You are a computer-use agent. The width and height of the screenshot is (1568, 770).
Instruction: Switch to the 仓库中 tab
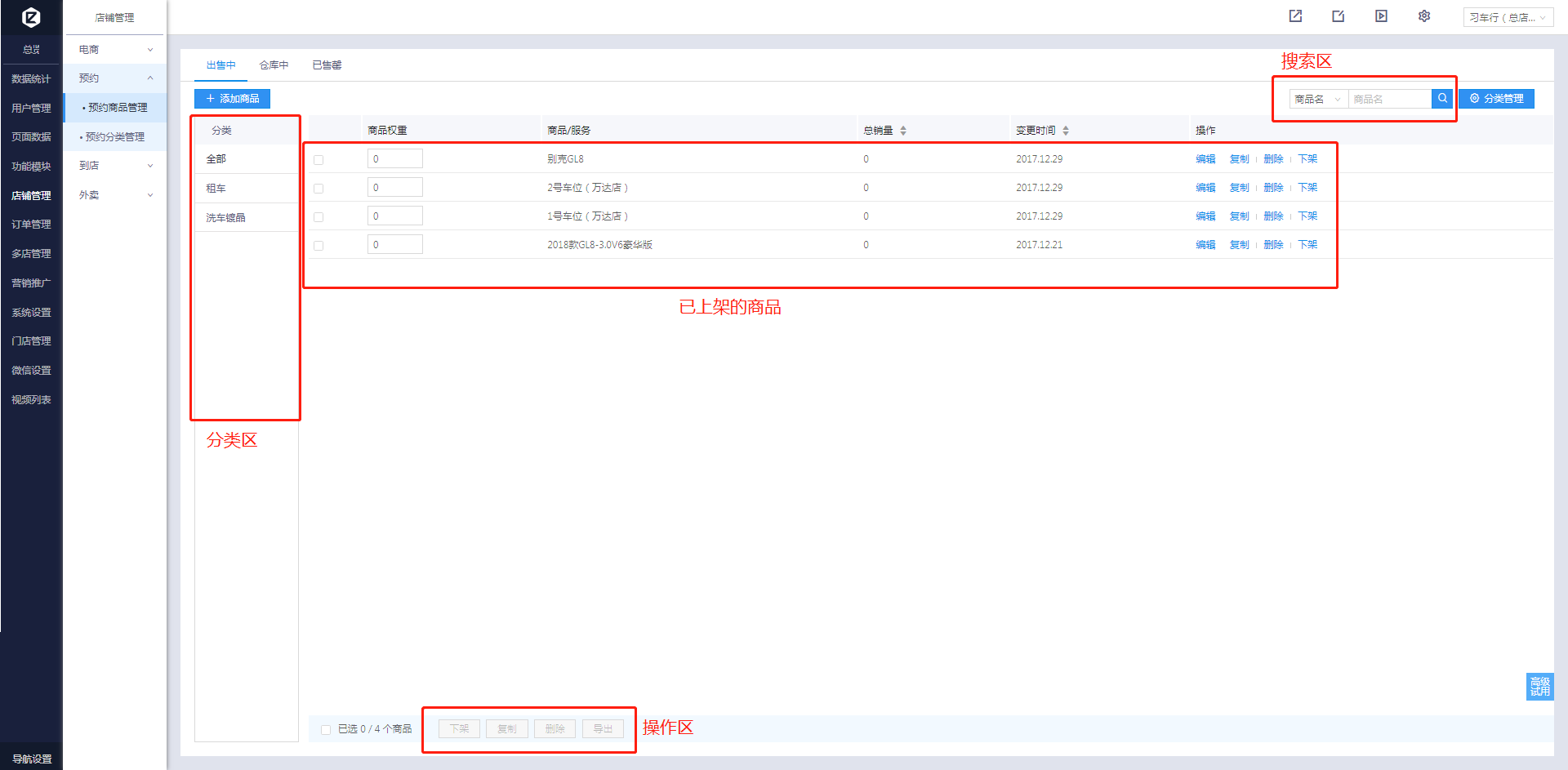click(274, 65)
